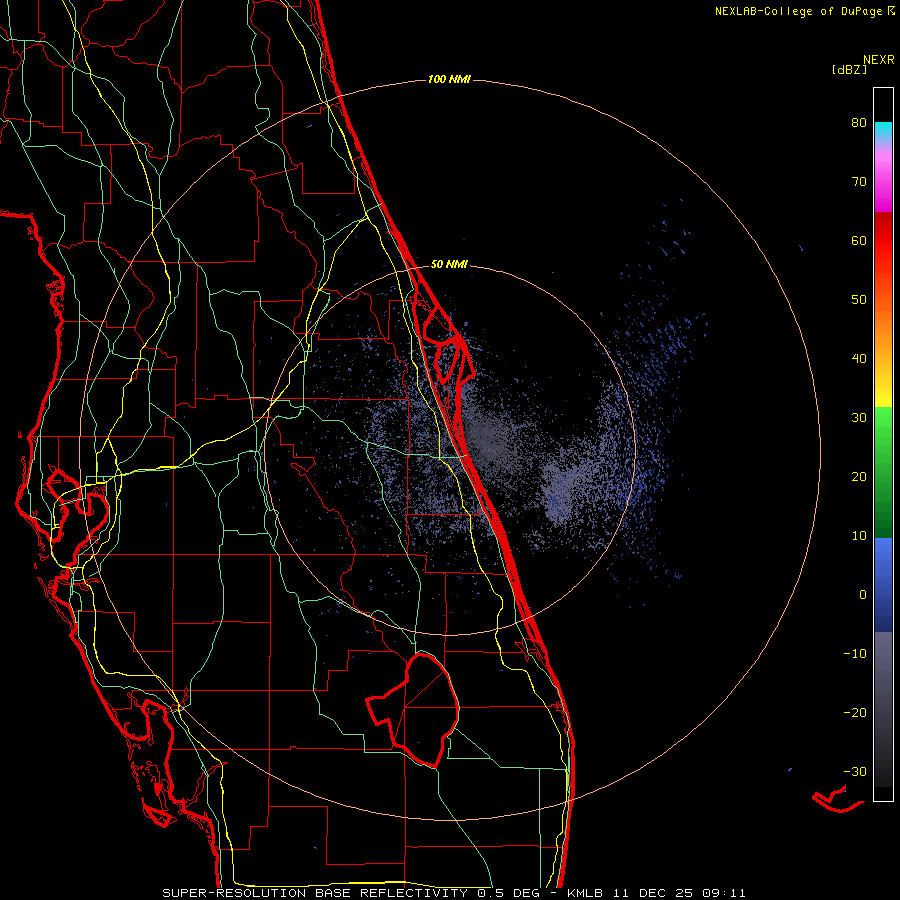Click the green segment of the reflectivity color bar
This screenshot has height=900, width=900.
pos(883,472)
